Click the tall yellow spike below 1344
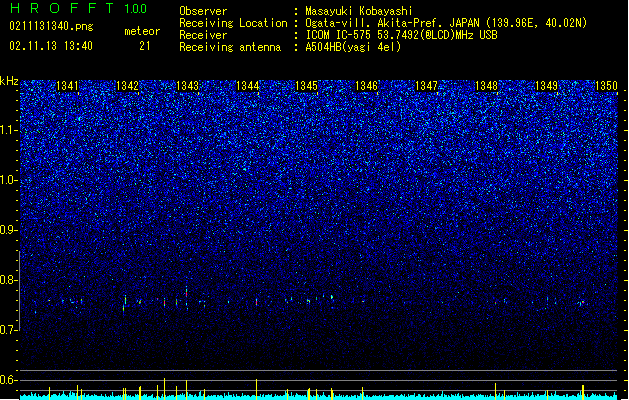The height and width of the screenshot is (400, 629). point(256,389)
